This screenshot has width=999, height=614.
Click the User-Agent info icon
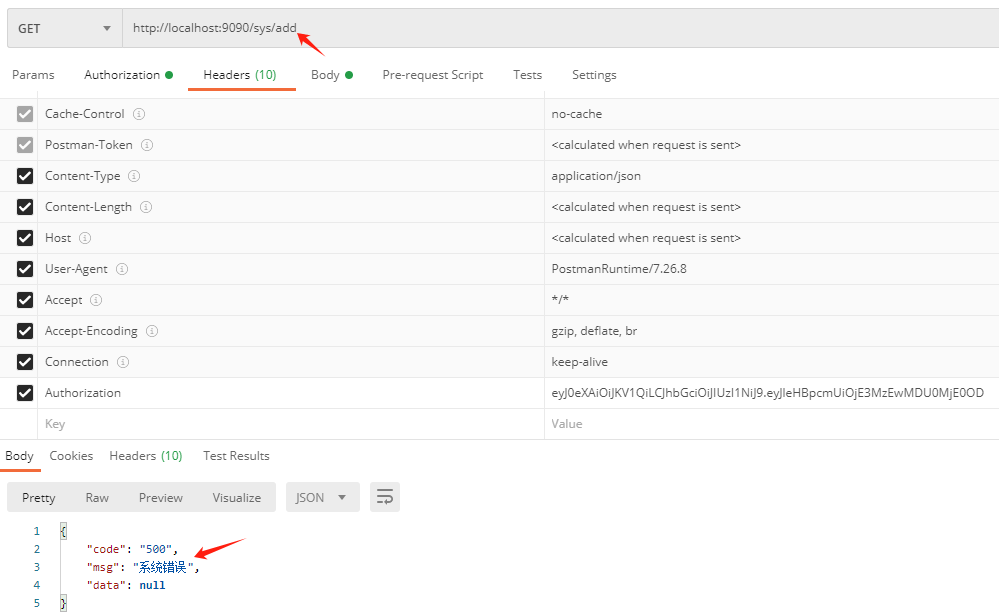pos(122,269)
